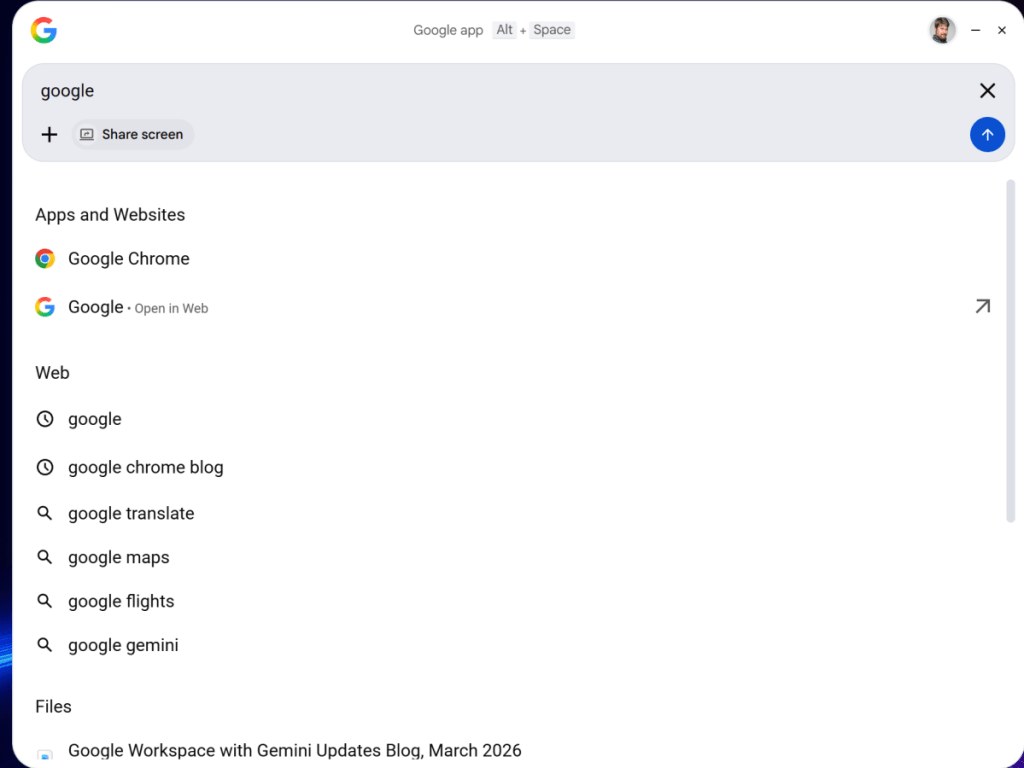Pick the "google gemini" search suggestion
The width and height of the screenshot is (1024, 768).
(123, 645)
